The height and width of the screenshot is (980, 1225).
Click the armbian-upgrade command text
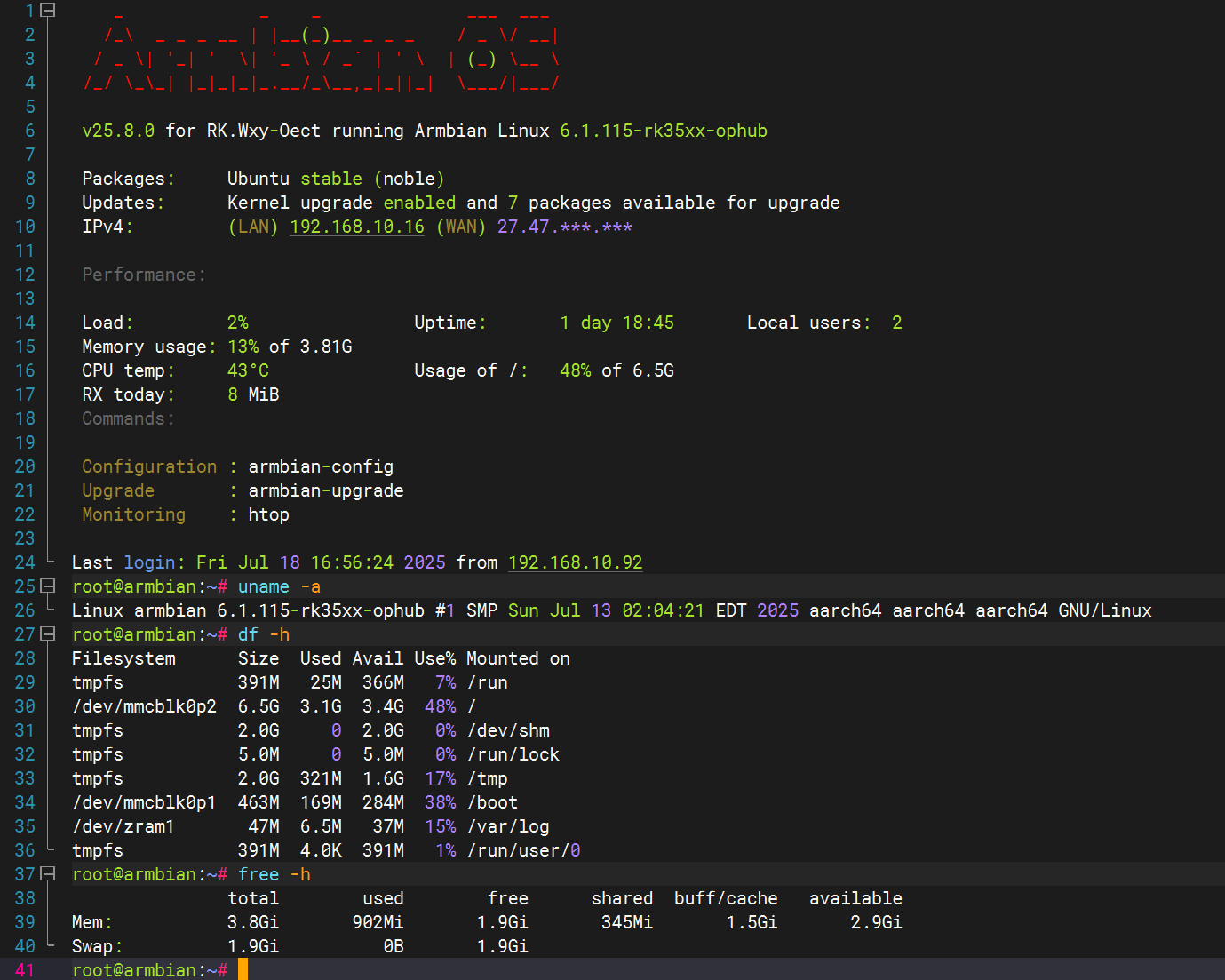[326, 491]
